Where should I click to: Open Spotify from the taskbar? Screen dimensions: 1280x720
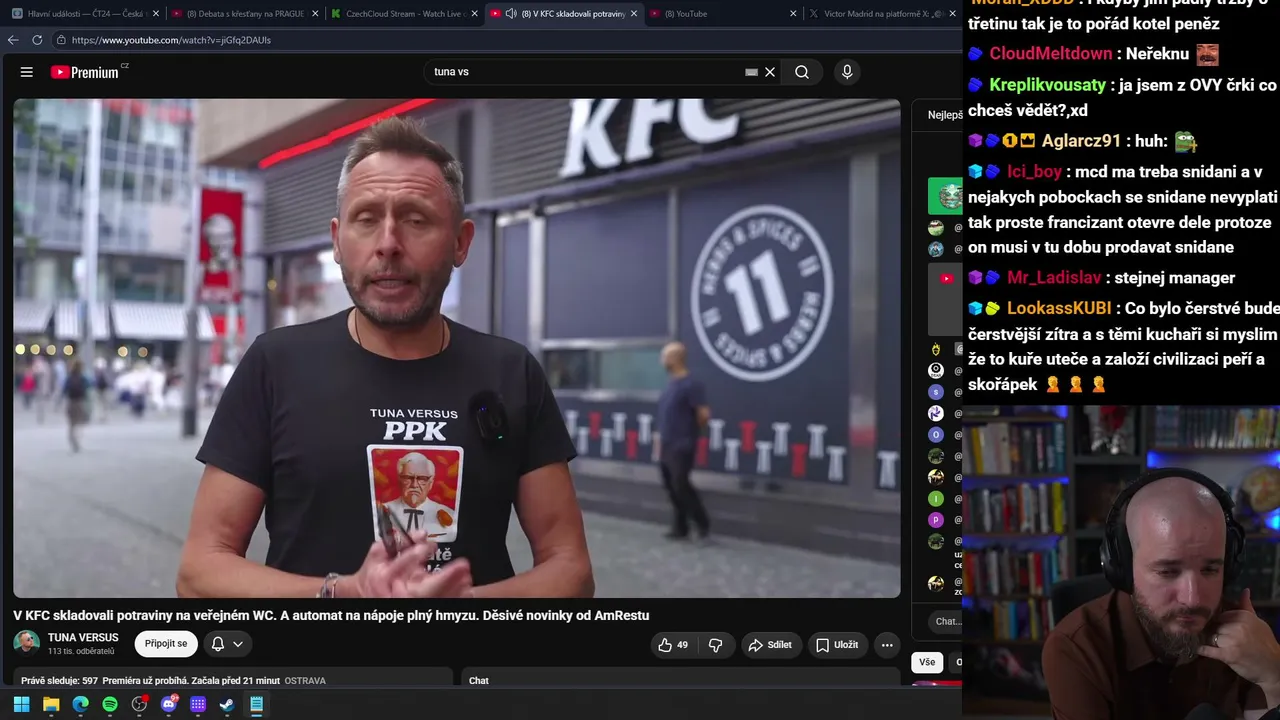pos(110,704)
